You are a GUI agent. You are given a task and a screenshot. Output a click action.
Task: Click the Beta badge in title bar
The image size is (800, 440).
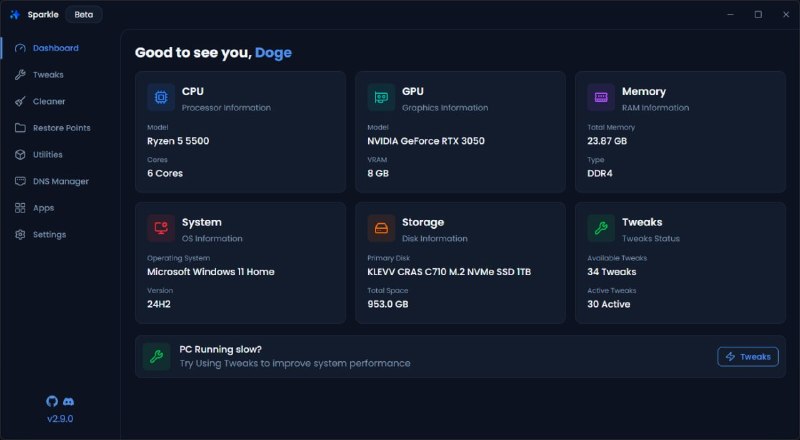tap(84, 14)
